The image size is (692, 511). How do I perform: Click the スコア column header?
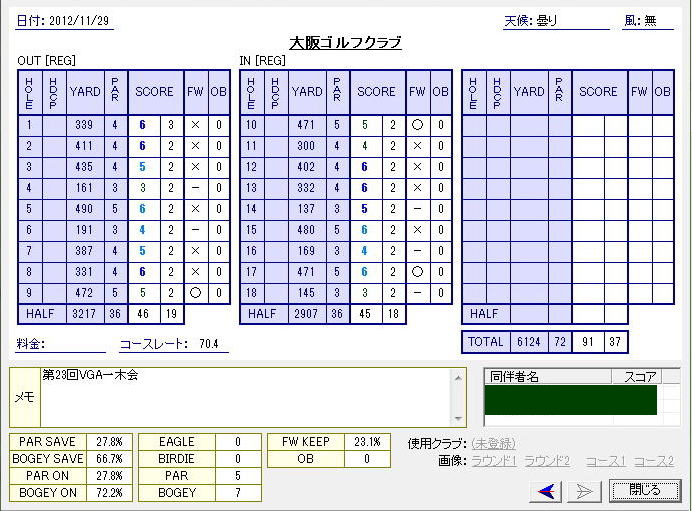(x=637, y=376)
